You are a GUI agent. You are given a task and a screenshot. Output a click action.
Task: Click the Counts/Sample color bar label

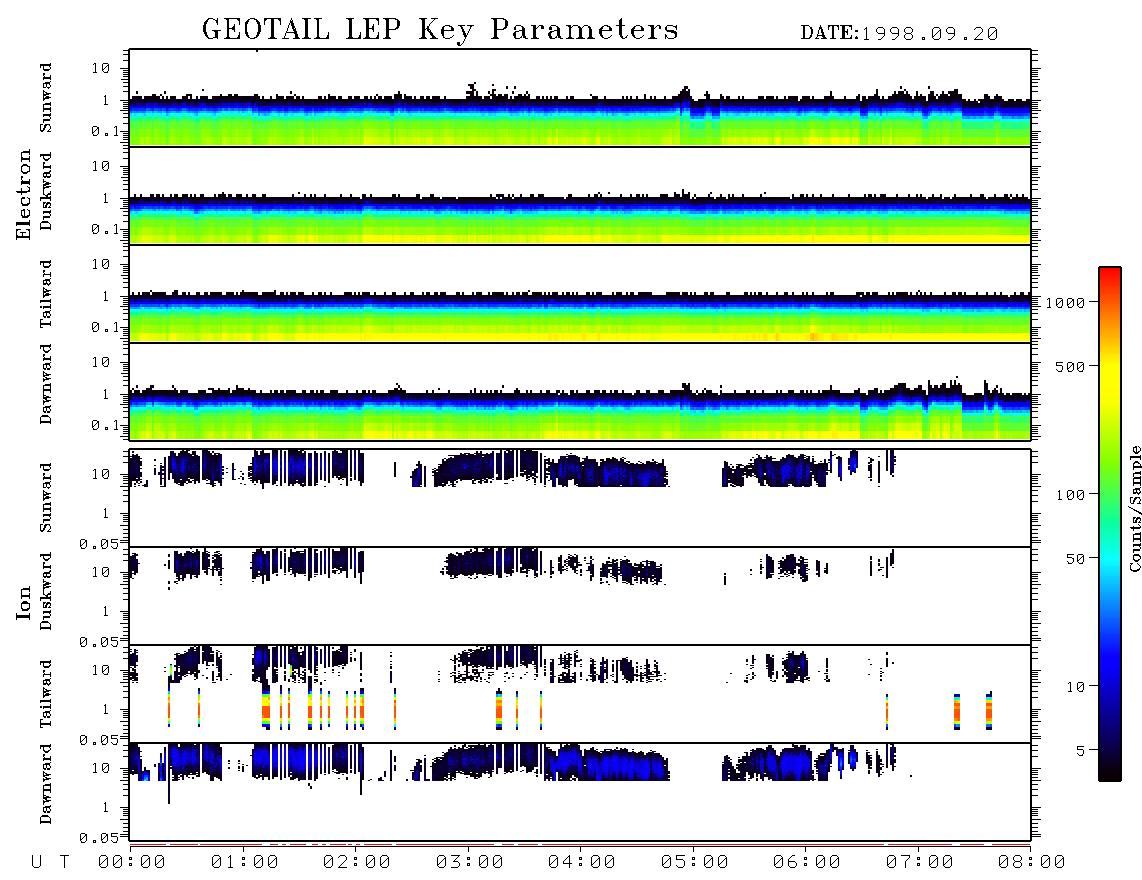click(x=1134, y=508)
